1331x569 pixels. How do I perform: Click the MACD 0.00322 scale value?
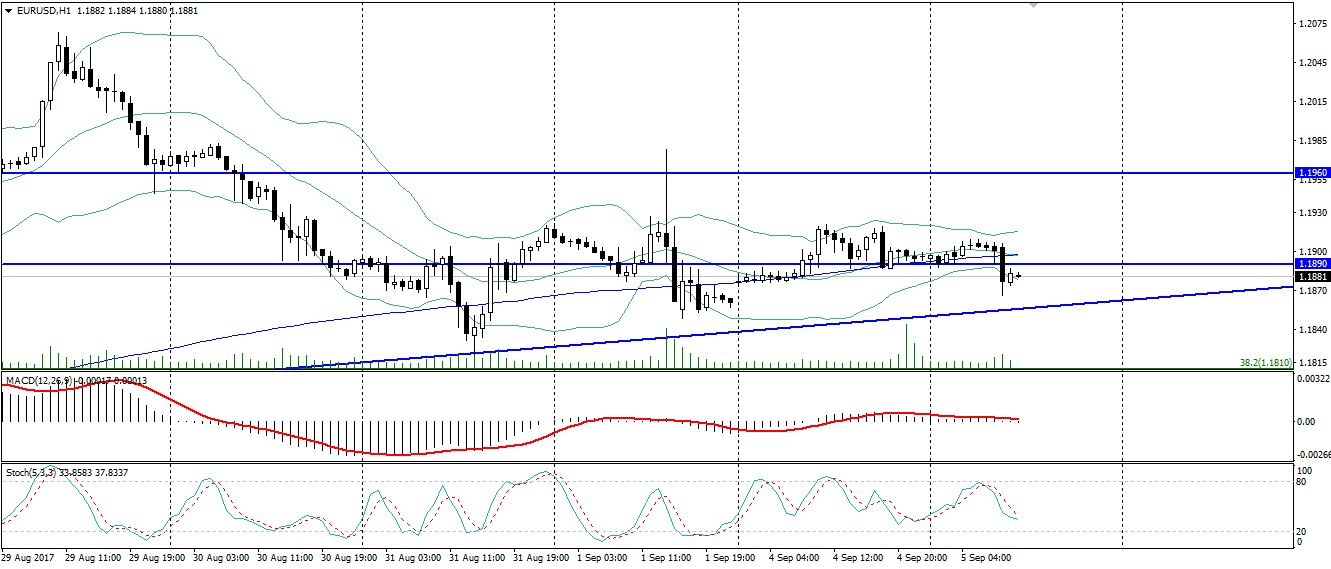pyautogui.click(x=1314, y=379)
